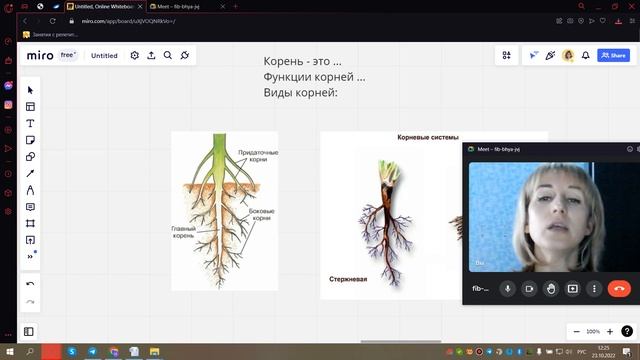Image resolution: width=640 pixels, height=360 pixels.
Task: Select the Frame tool
Action: [30, 223]
